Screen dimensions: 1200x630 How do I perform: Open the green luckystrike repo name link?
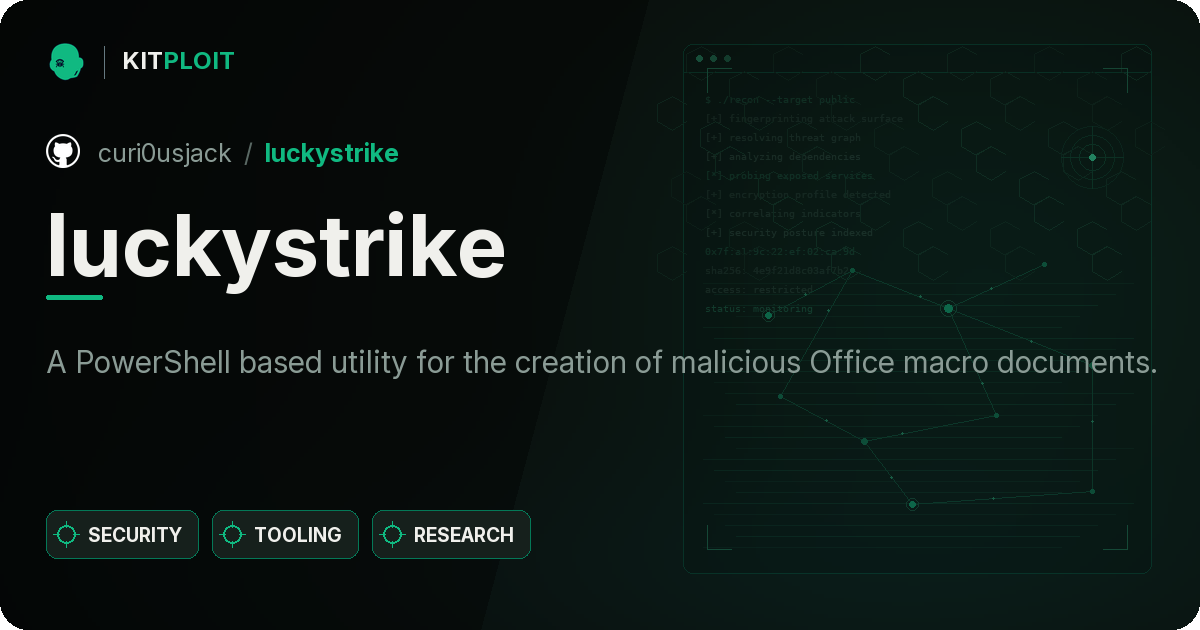[331, 153]
